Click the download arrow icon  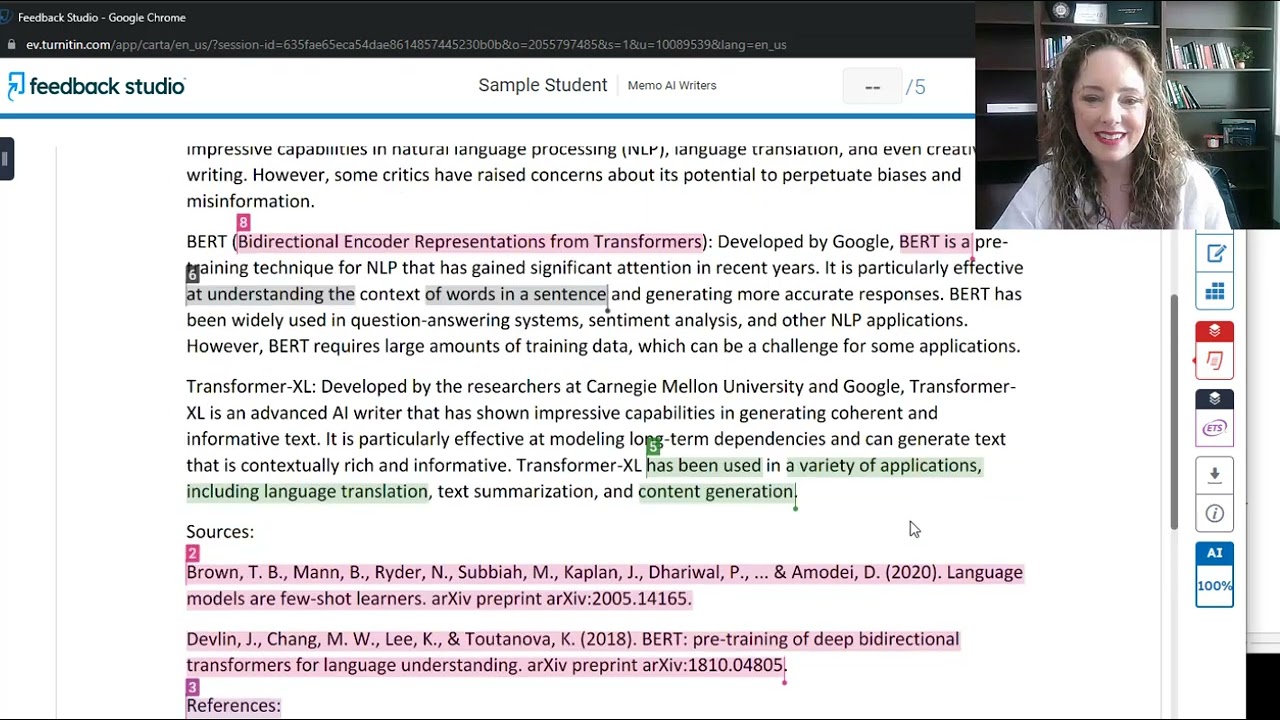click(x=1215, y=475)
